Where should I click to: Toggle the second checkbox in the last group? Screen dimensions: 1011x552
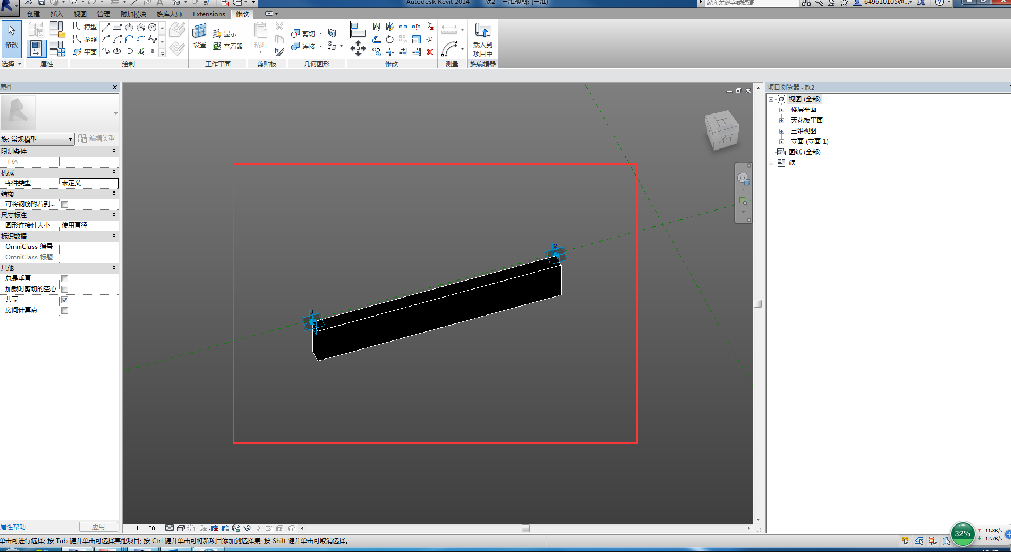[64, 289]
